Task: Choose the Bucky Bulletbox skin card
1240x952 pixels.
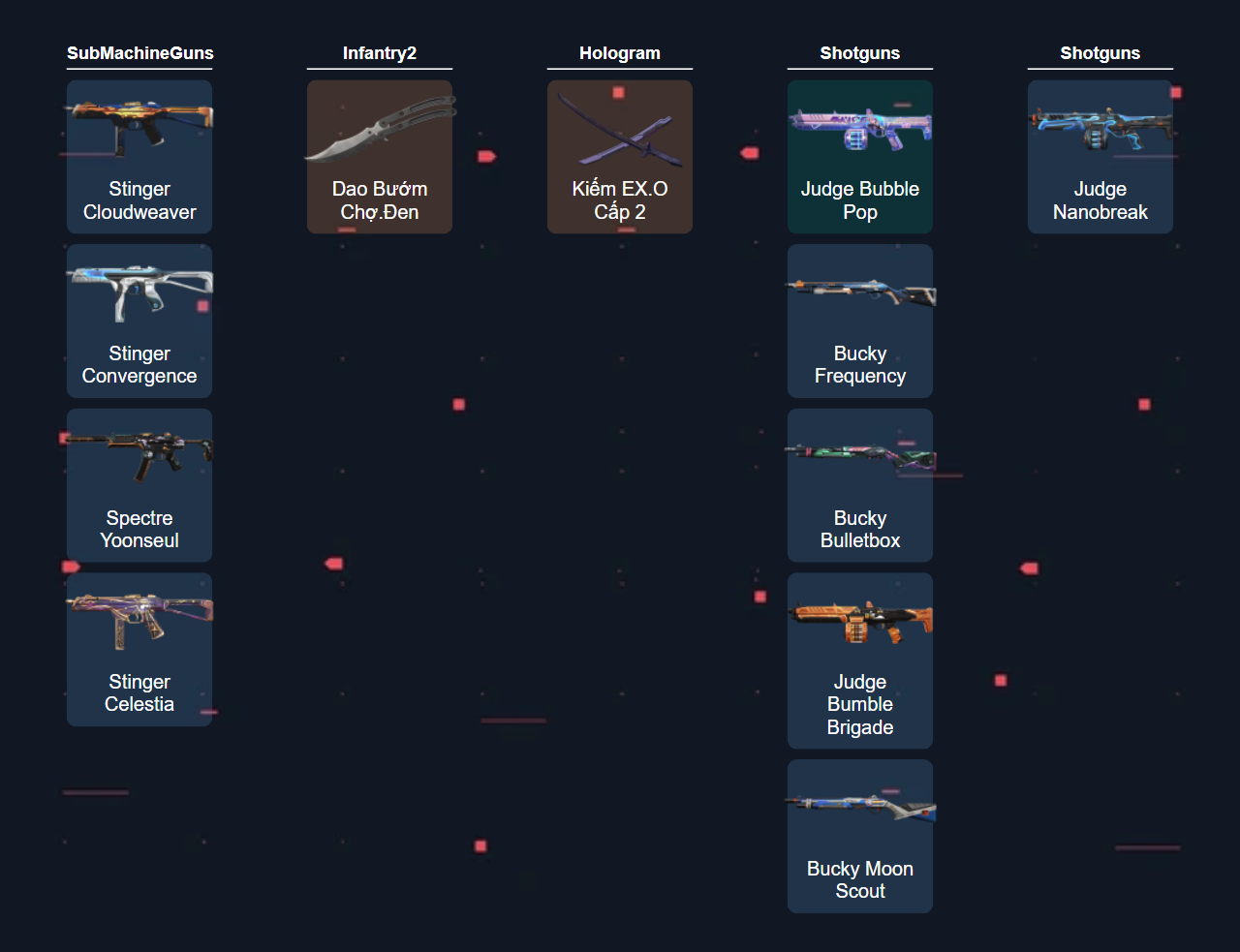Action: (x=860, y=485)
